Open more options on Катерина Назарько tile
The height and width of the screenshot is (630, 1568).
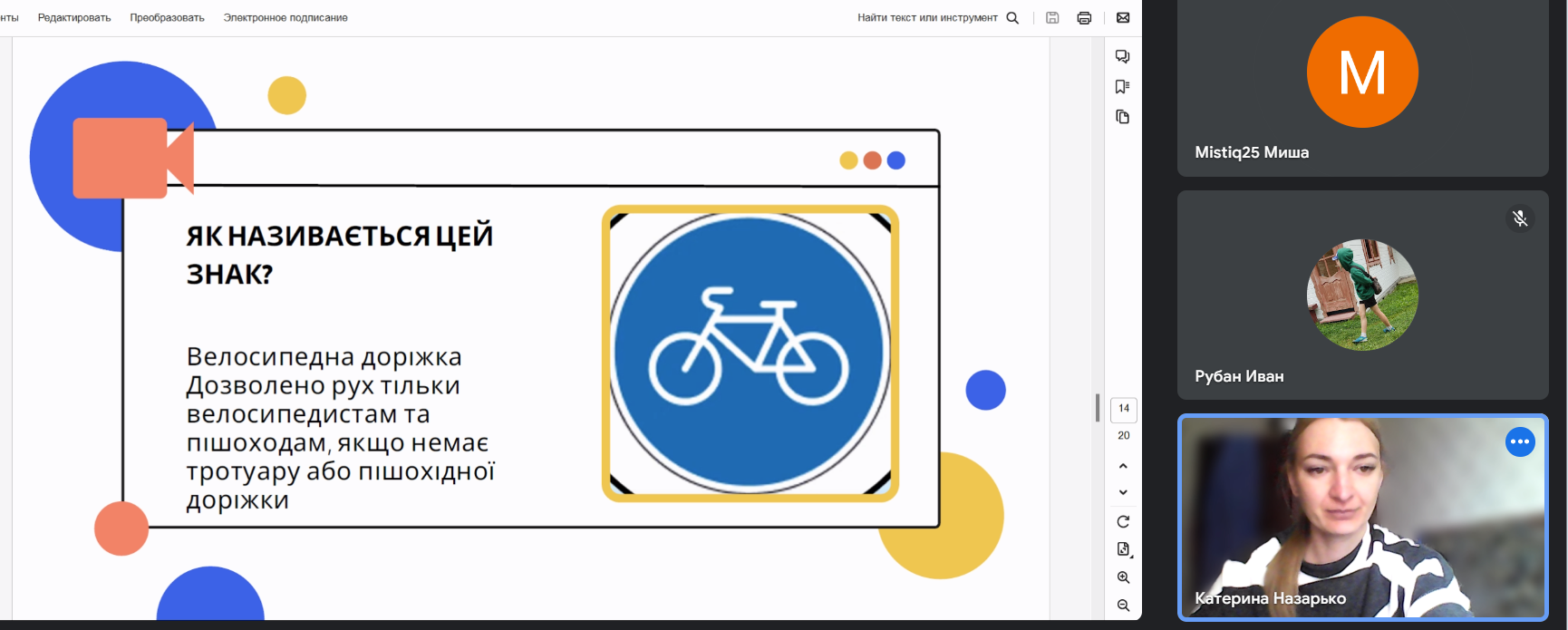click(1520, 441)
